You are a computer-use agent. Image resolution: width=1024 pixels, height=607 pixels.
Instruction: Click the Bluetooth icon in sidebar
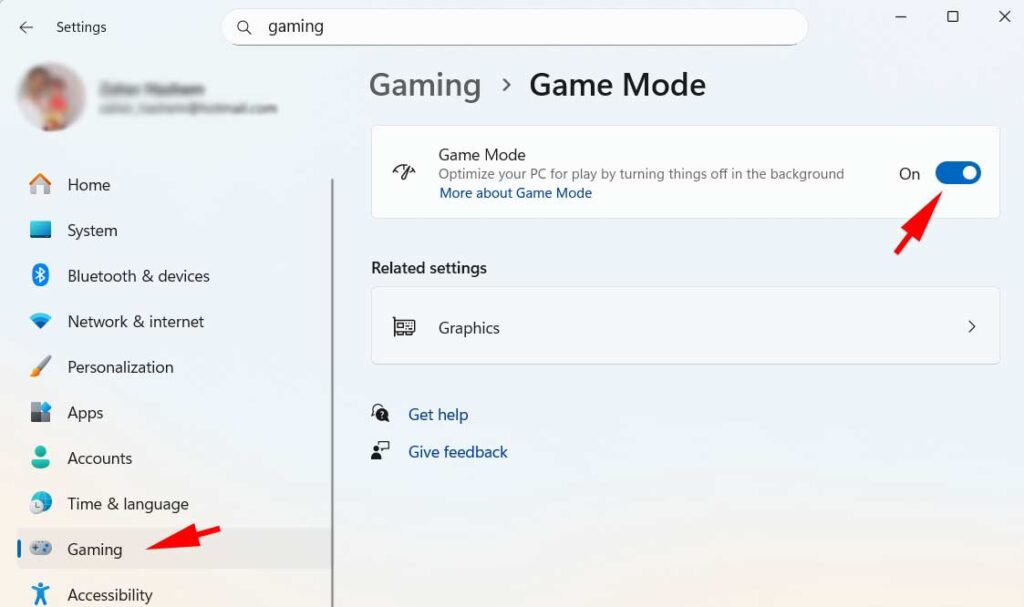[40, 276]
